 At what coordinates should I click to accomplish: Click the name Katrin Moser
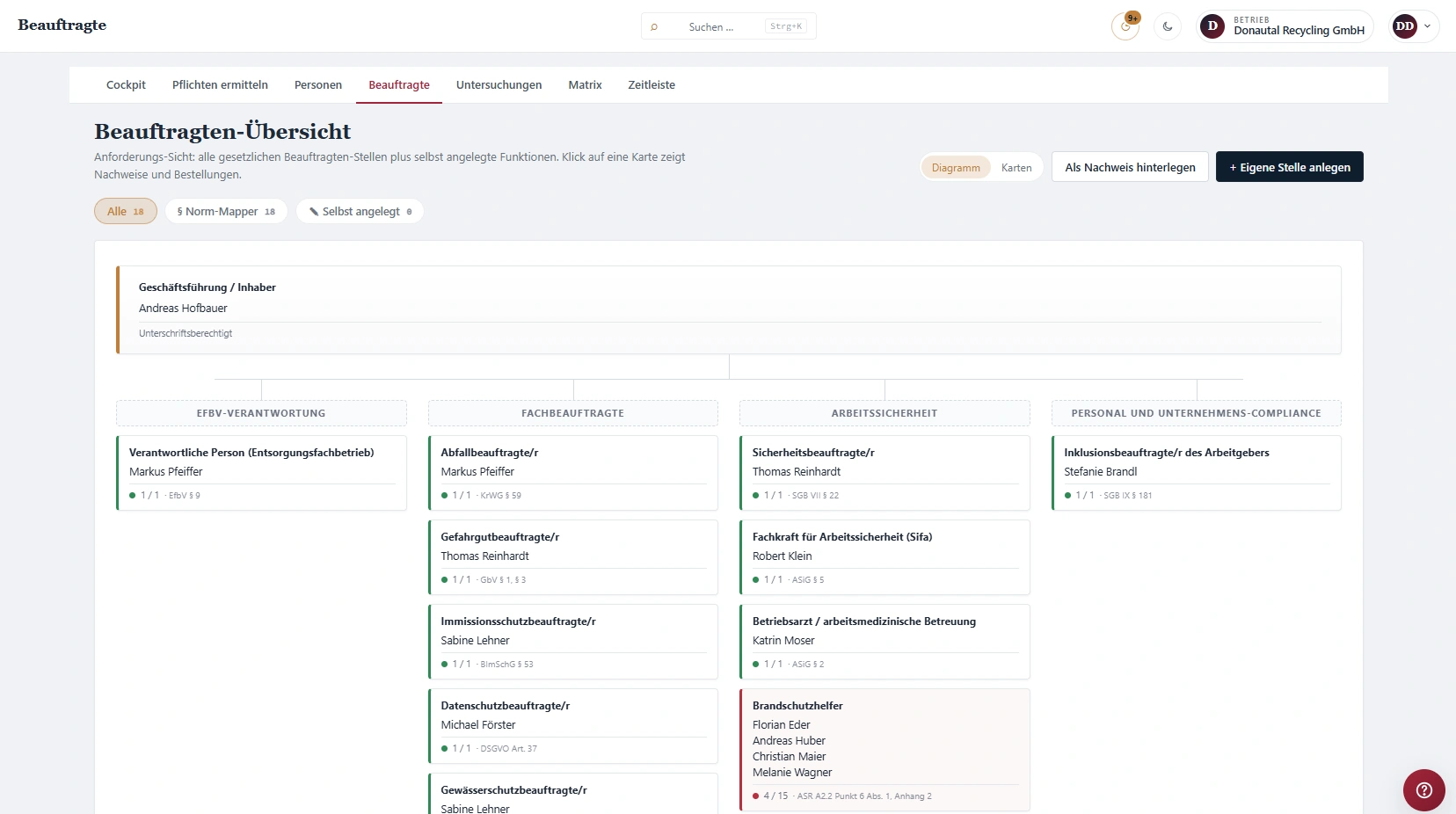pyautogui.click(x=783, y=641)
